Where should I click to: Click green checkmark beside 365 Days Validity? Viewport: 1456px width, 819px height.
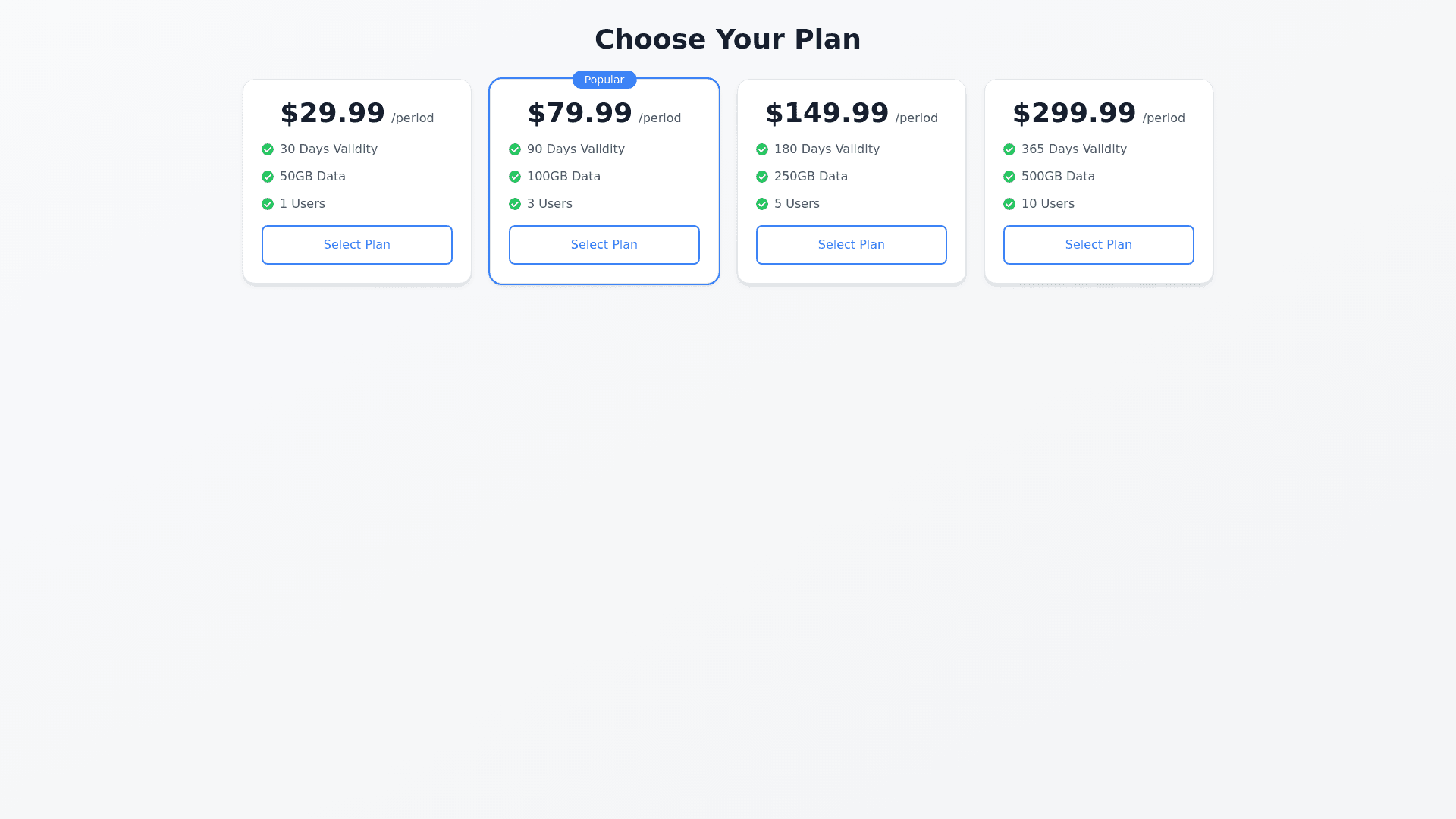1009,149
